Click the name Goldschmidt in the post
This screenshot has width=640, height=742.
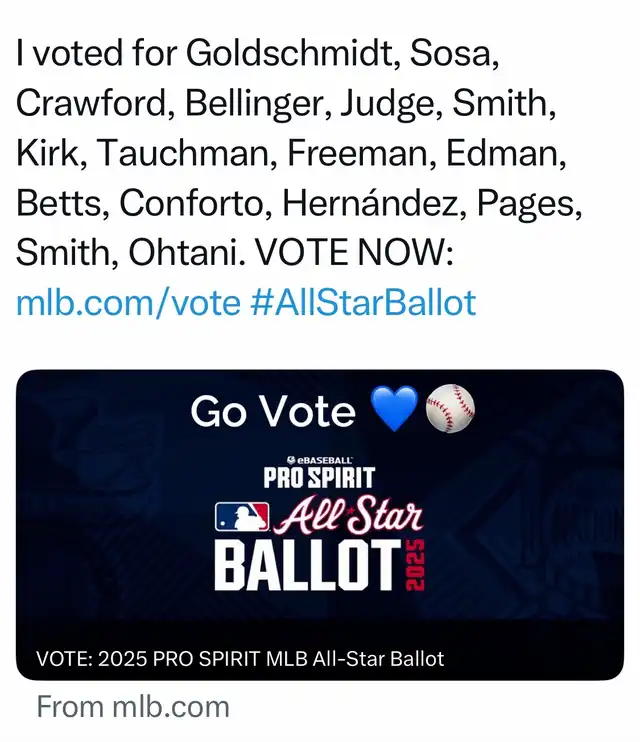293,53
